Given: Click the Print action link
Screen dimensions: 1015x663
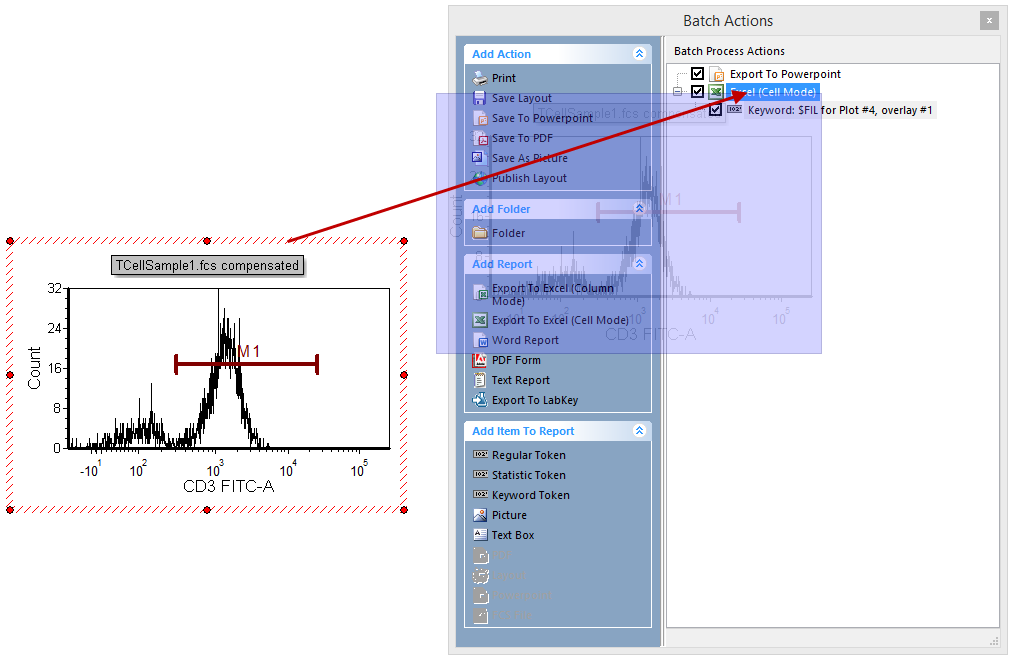Looking at the screenshot, I should coord(504,78).
